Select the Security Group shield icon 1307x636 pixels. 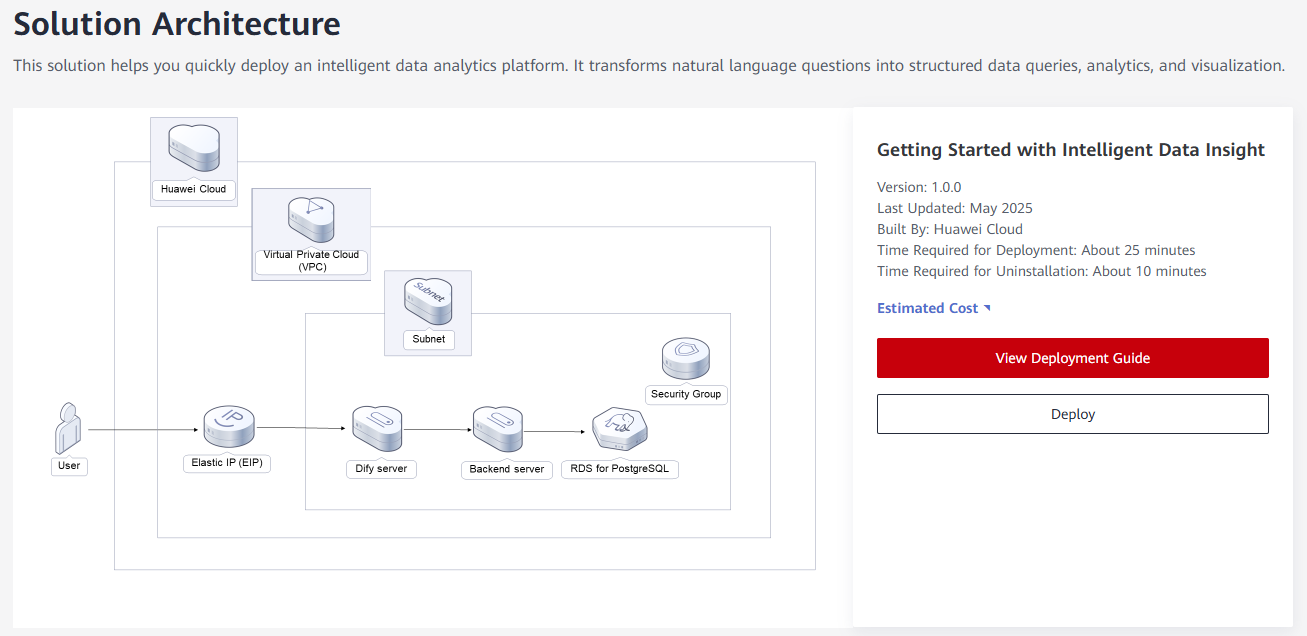(x=686, y=360)
